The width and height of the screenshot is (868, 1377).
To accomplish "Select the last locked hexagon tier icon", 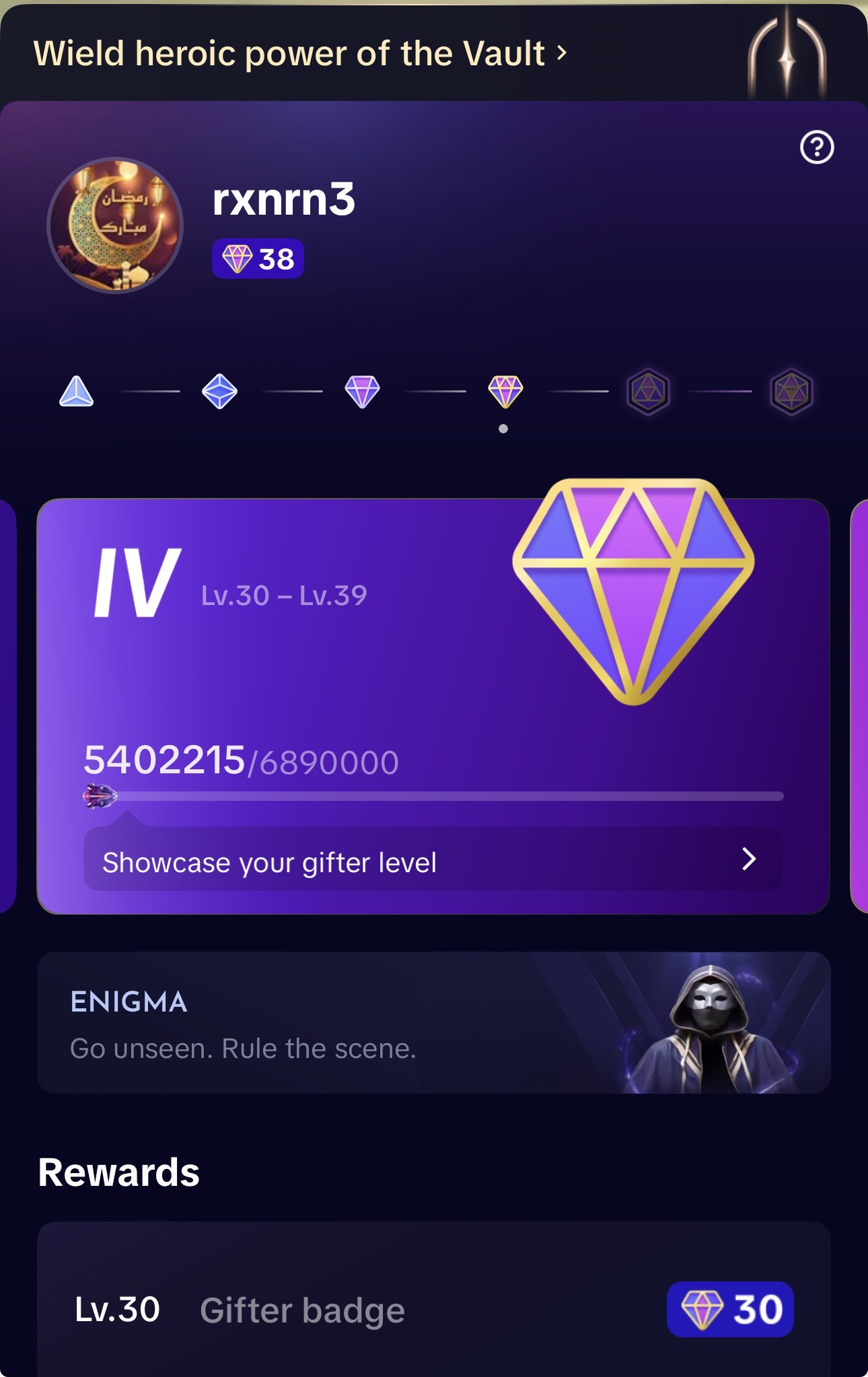I will (791, 391).
